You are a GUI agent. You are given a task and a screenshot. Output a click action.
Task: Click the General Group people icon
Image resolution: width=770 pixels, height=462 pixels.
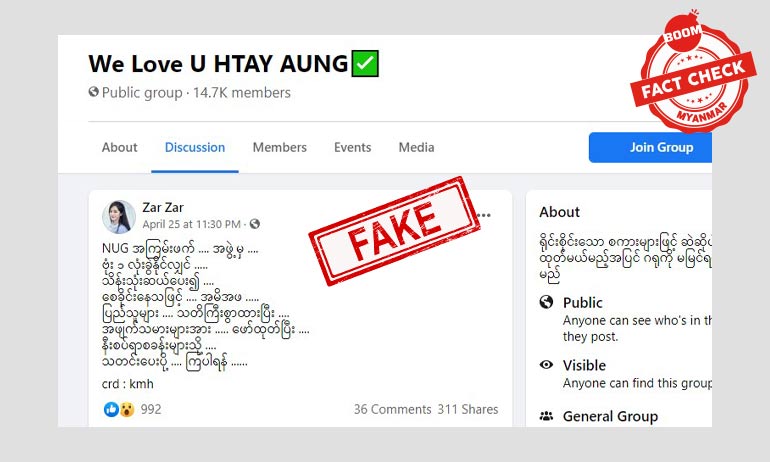point(546,416)
